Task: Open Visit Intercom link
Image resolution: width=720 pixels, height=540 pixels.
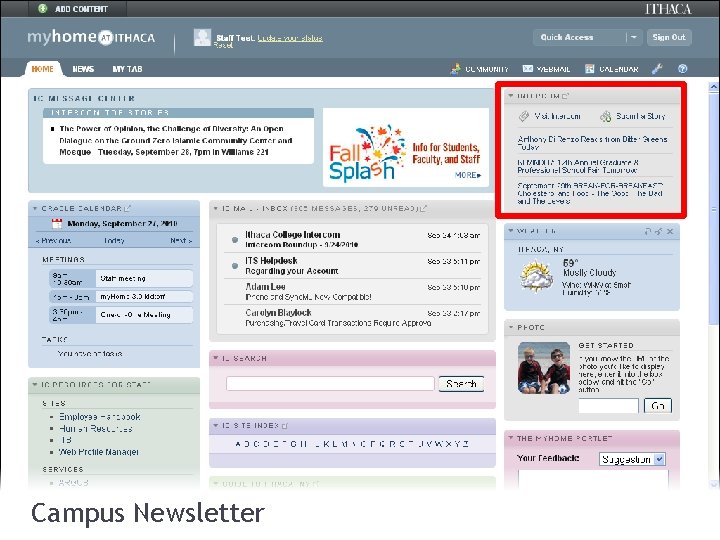Action: click(x=557, y=116)
